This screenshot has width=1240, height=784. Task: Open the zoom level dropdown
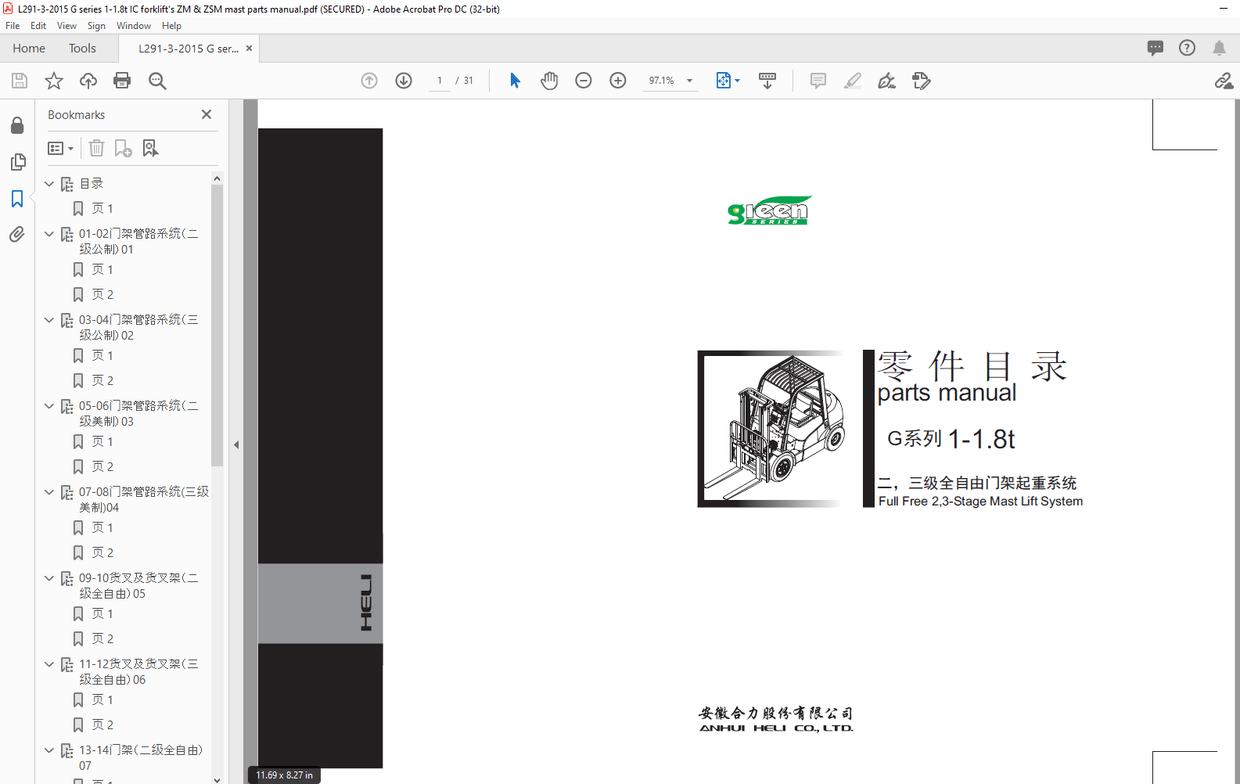(x=689, y=81)
